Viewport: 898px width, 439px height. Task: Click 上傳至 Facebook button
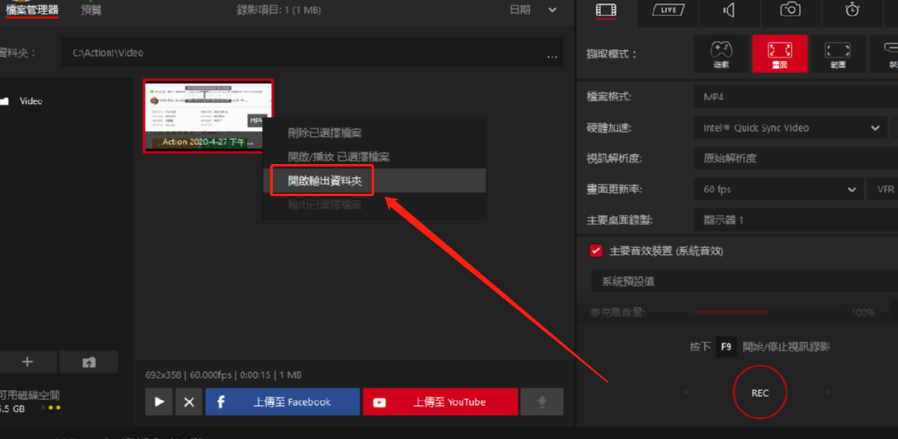(x=282, y=402)
